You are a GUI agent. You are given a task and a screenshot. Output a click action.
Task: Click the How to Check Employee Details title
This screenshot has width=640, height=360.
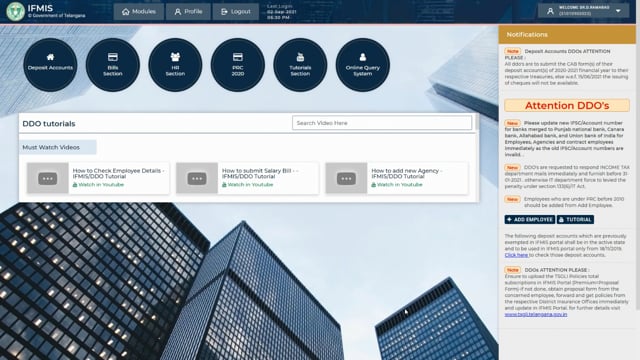119,173
